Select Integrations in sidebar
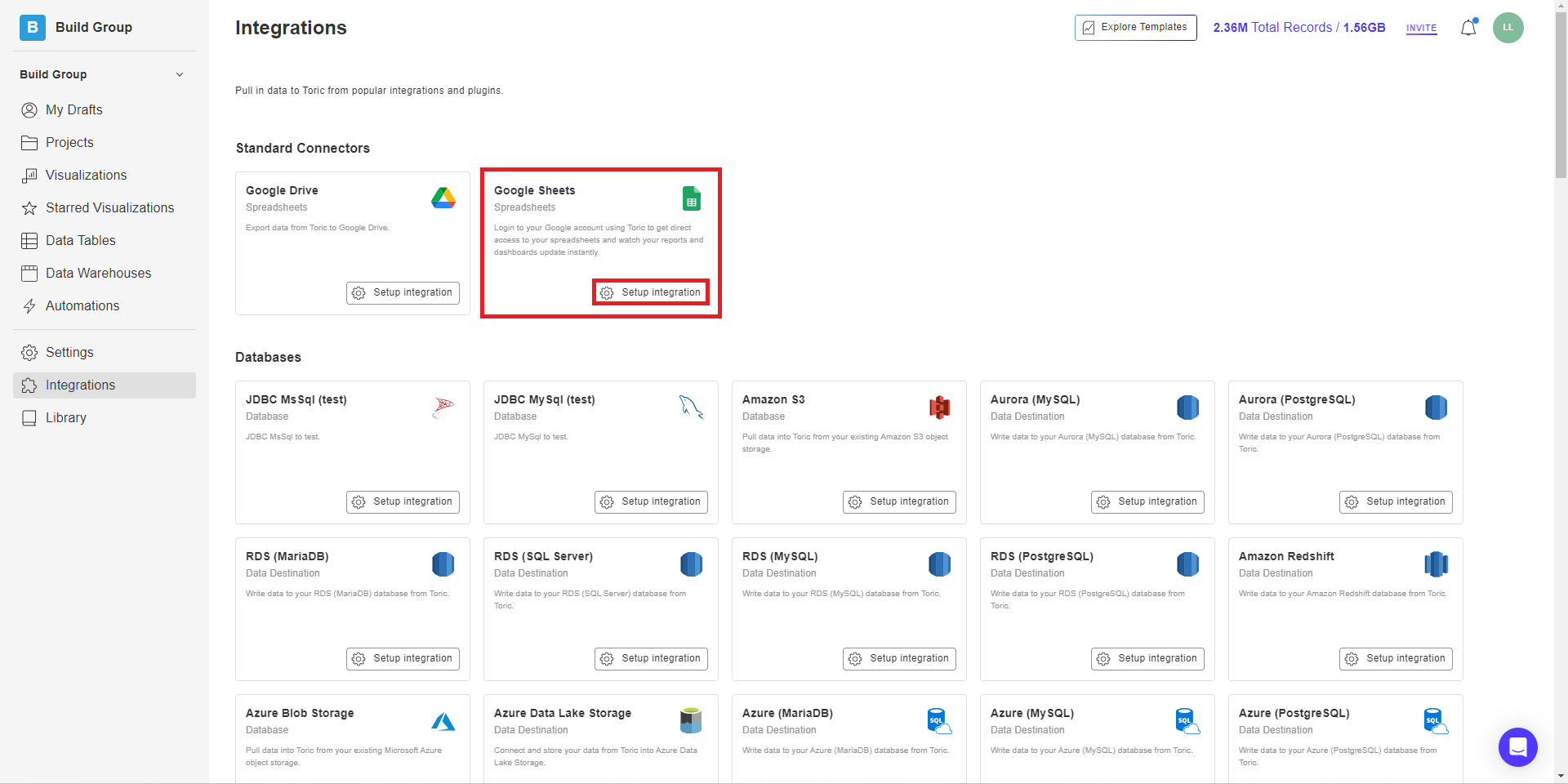The height and width of the screenshot is (784, 1568). tap(105, 385)
